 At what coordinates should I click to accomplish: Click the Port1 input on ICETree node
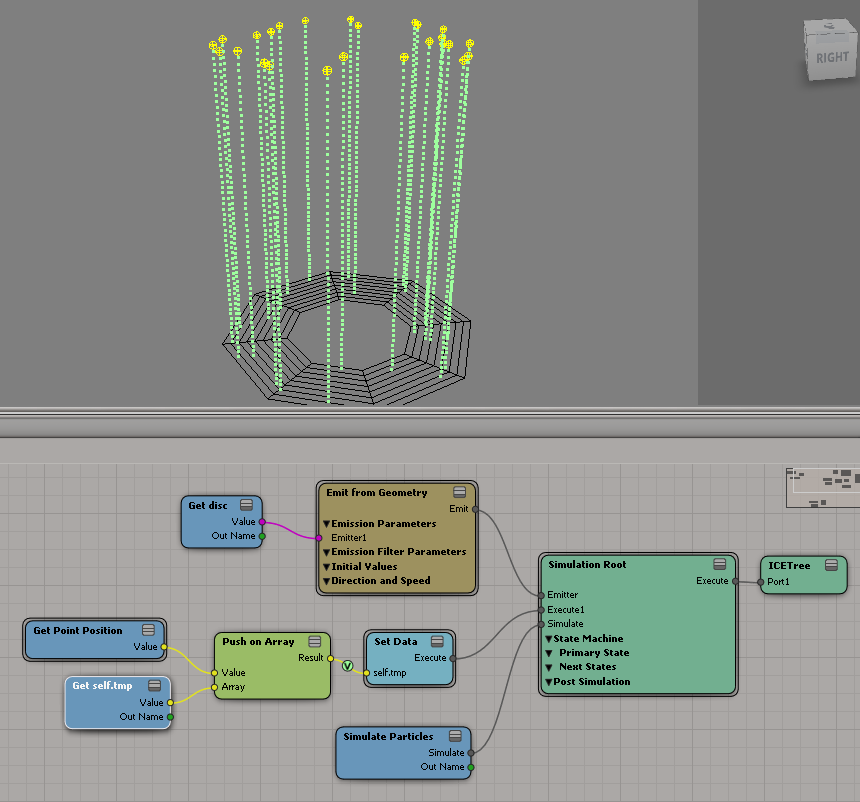click(762, 581)
